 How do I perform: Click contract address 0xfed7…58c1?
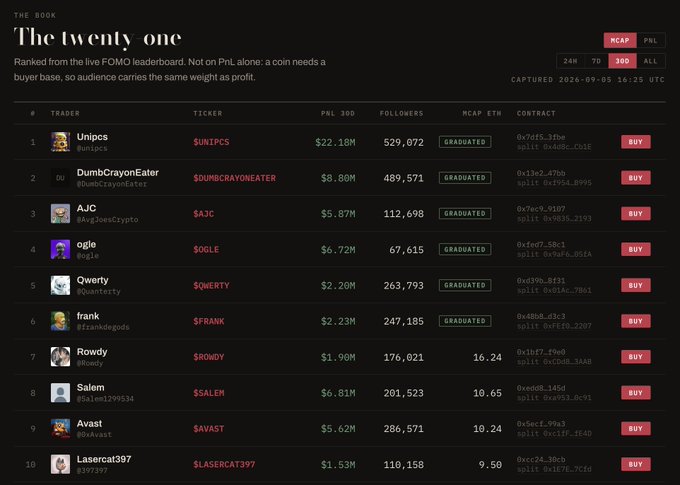(x=541, y=245)
